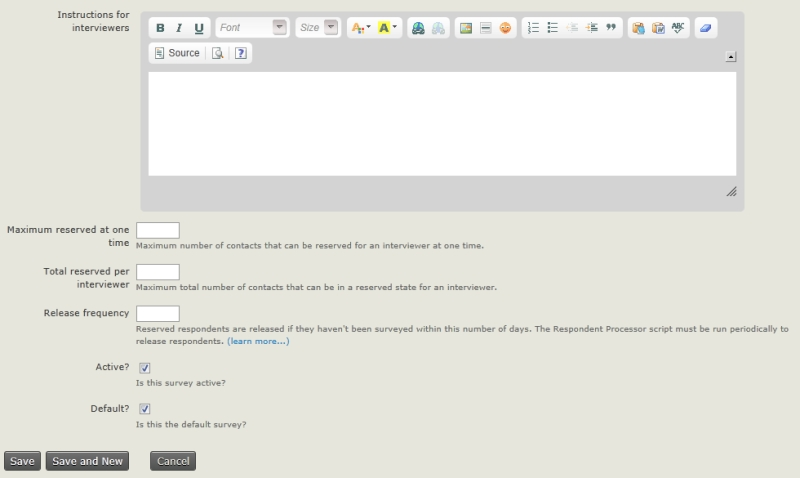The image size is (800, 478).
Task: Click the Save button
Action: point(22,461)
